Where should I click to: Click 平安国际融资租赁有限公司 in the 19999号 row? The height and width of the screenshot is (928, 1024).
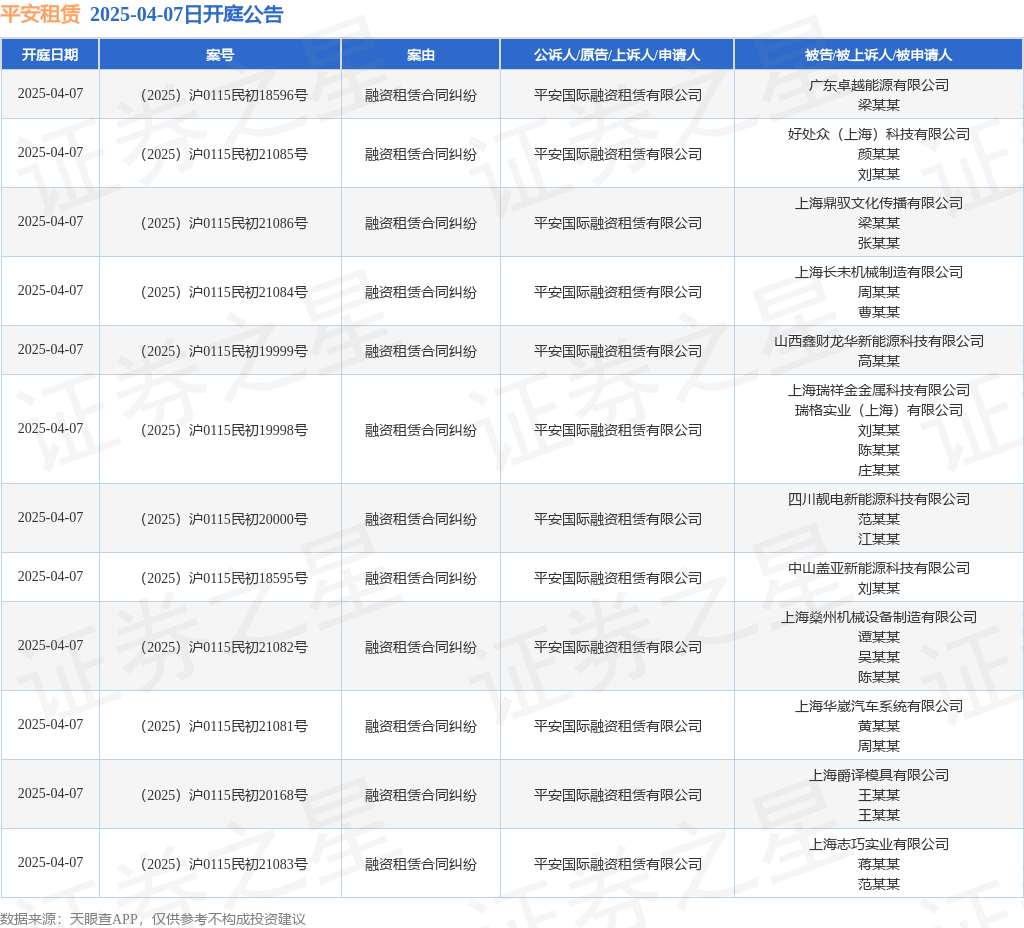[617, 351]
